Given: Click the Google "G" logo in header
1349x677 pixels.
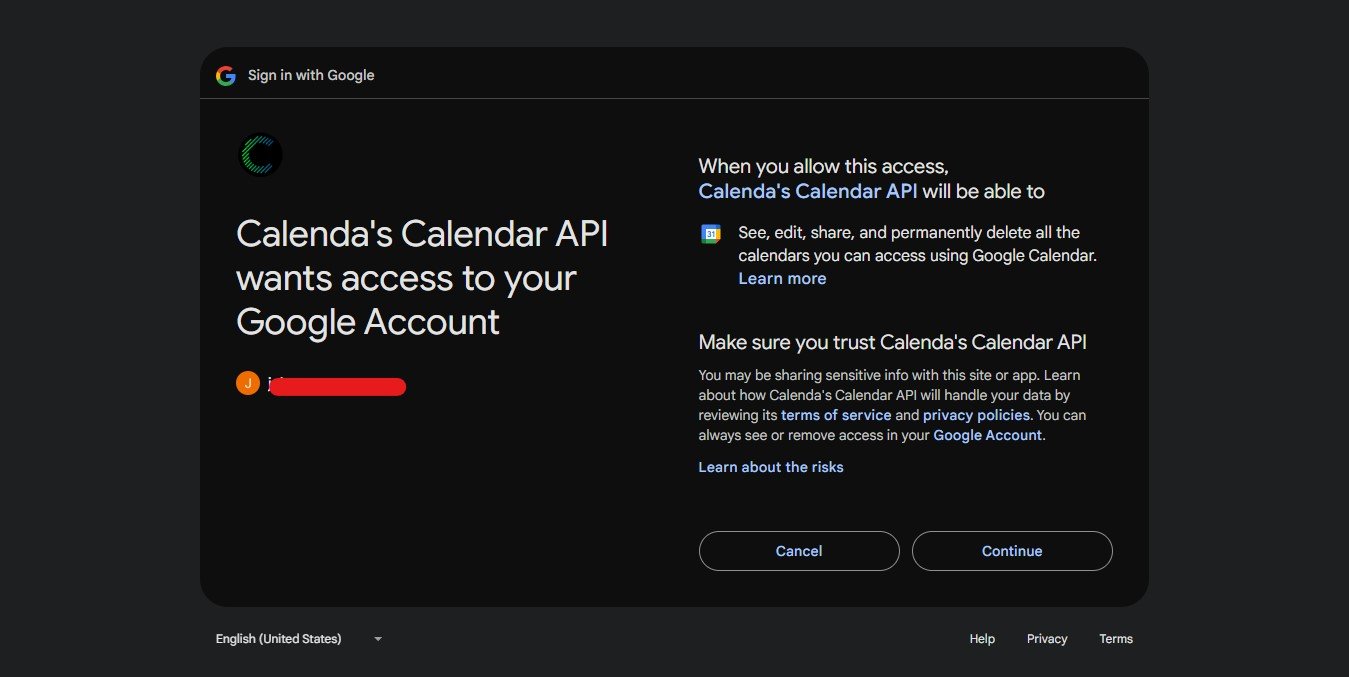Looking at the screenshot, I should (226, 75).
